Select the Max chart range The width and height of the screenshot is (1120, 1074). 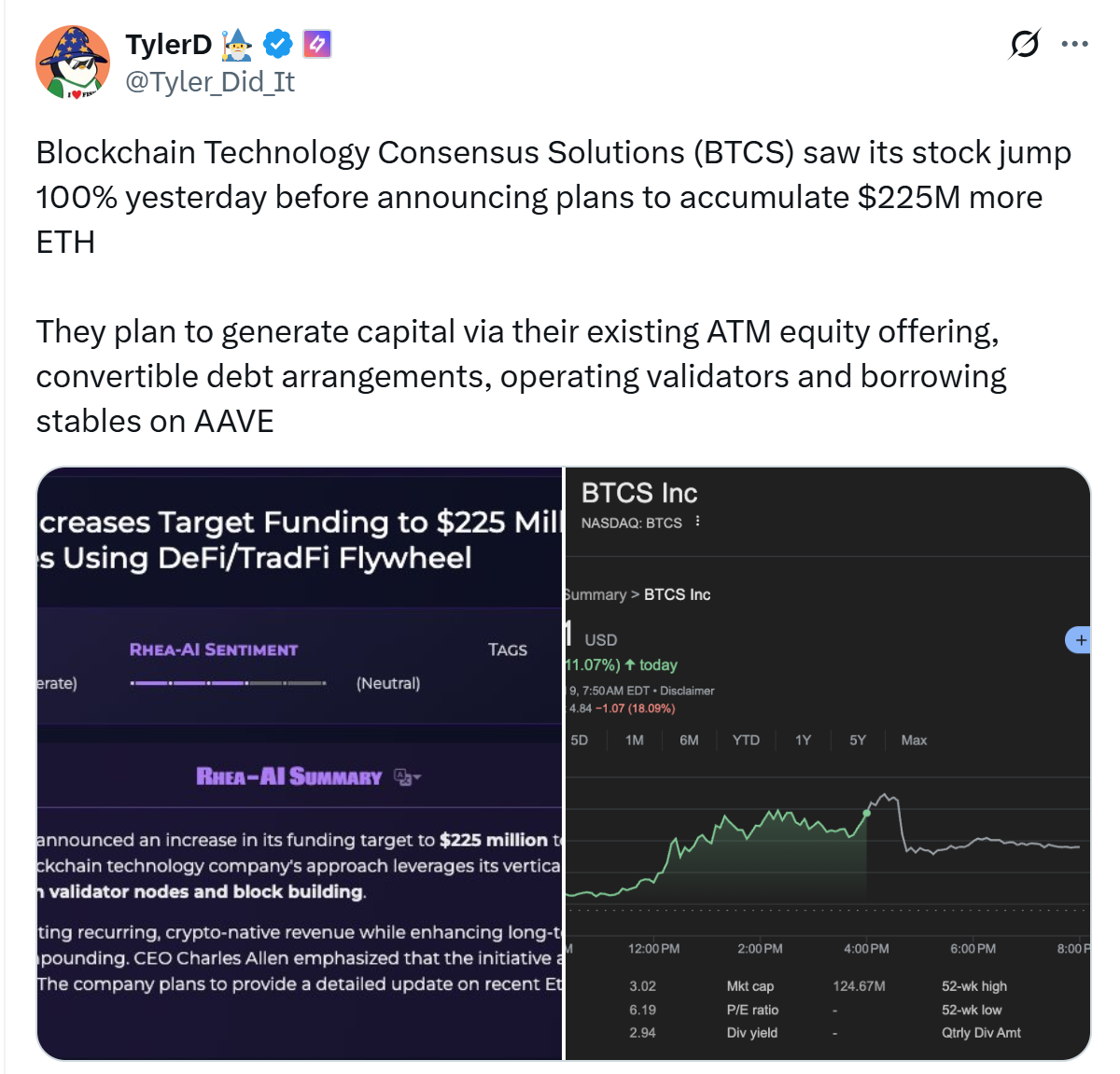(x=914, y=740)
